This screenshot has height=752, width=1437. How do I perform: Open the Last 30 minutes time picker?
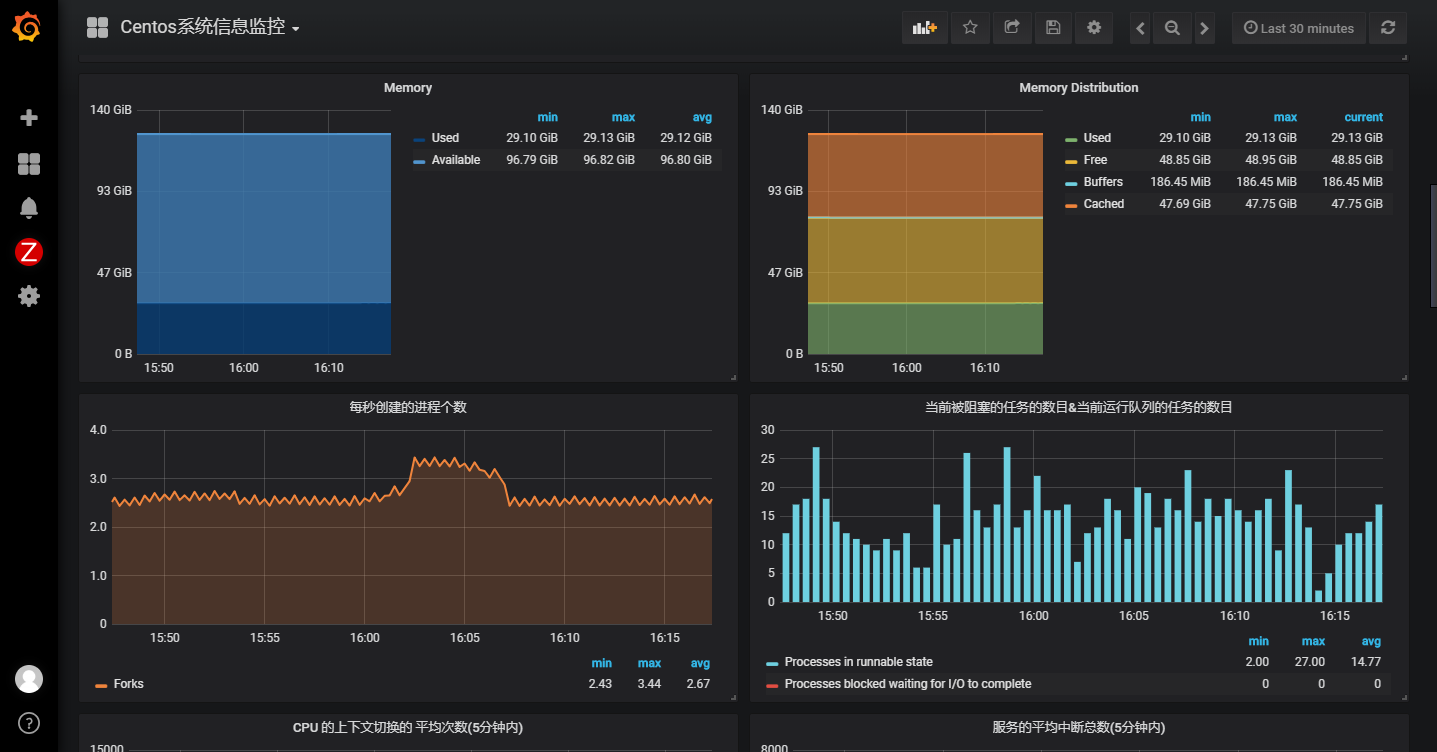tap(1298, 28)
